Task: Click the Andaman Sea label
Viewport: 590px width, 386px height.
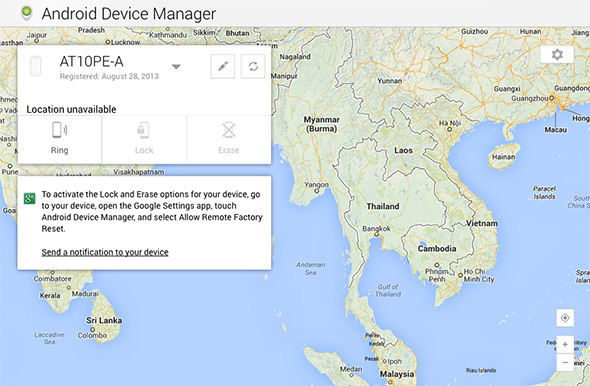Action: click(x=310, y=268)
